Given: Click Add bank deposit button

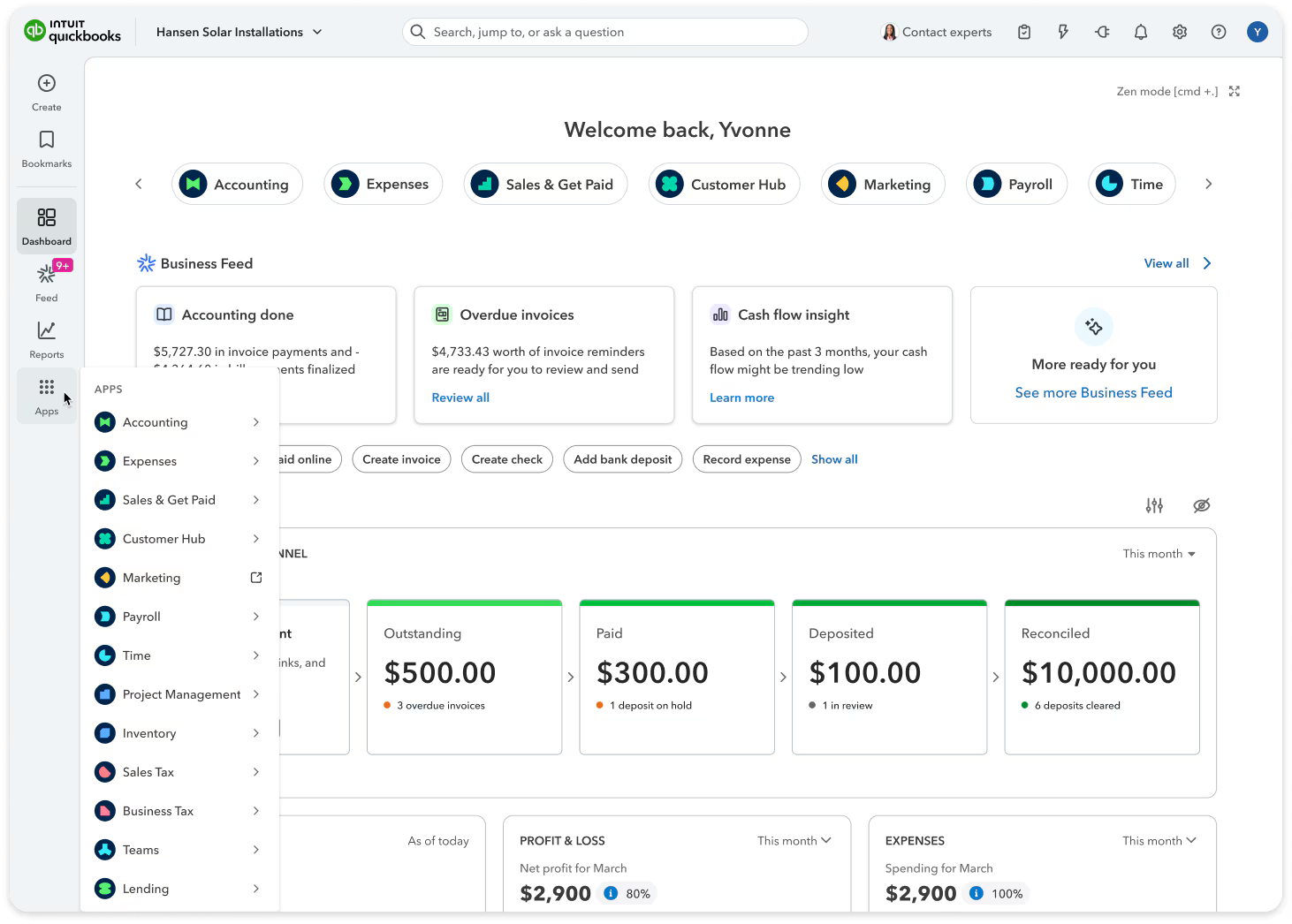Looking at the screenshot, I should tap(623, 459).
